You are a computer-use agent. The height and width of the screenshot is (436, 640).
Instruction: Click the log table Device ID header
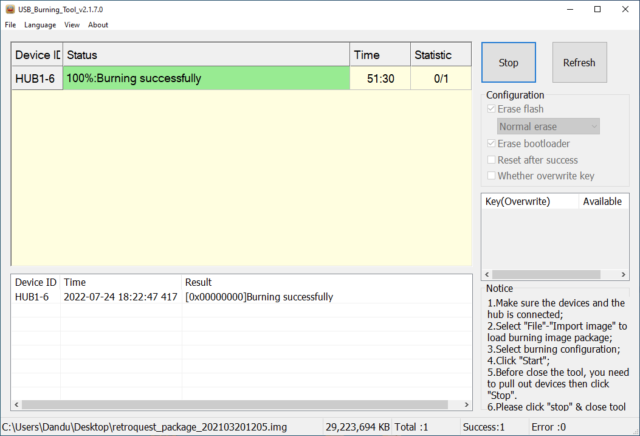[36, 282]
